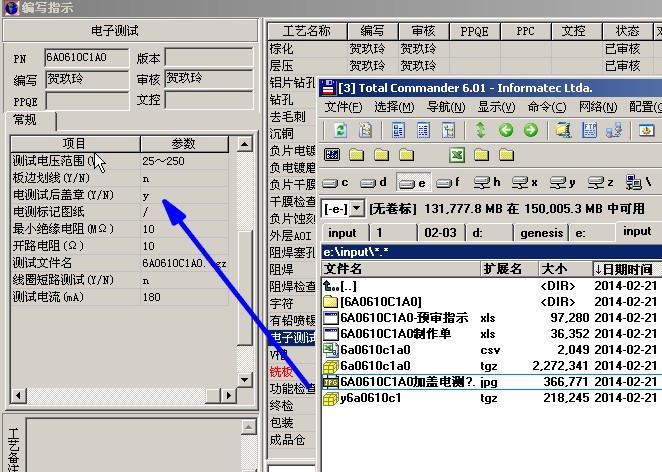Select the 6a0610c1a0 csv file
662x472 pixels.
coord(492,350)
